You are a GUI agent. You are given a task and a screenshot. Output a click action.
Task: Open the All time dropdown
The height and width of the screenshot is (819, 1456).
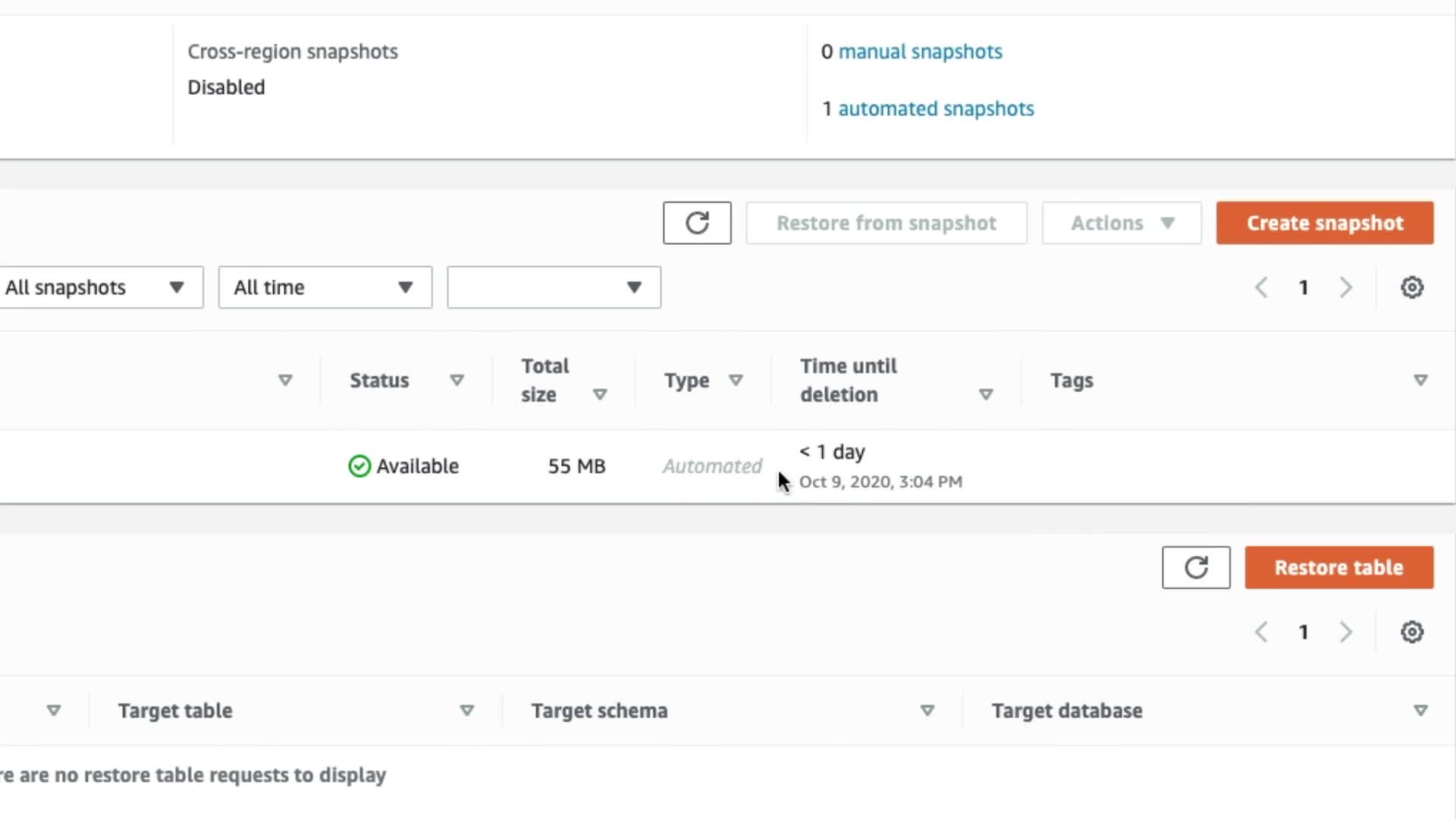[325, 287]
